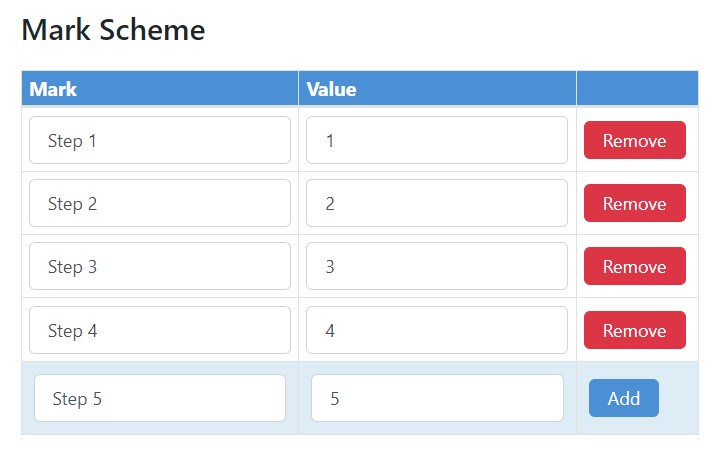This screenshot has height=454, width=717.
Task: Remove the Step 1 row
Action: coord(635,140)
